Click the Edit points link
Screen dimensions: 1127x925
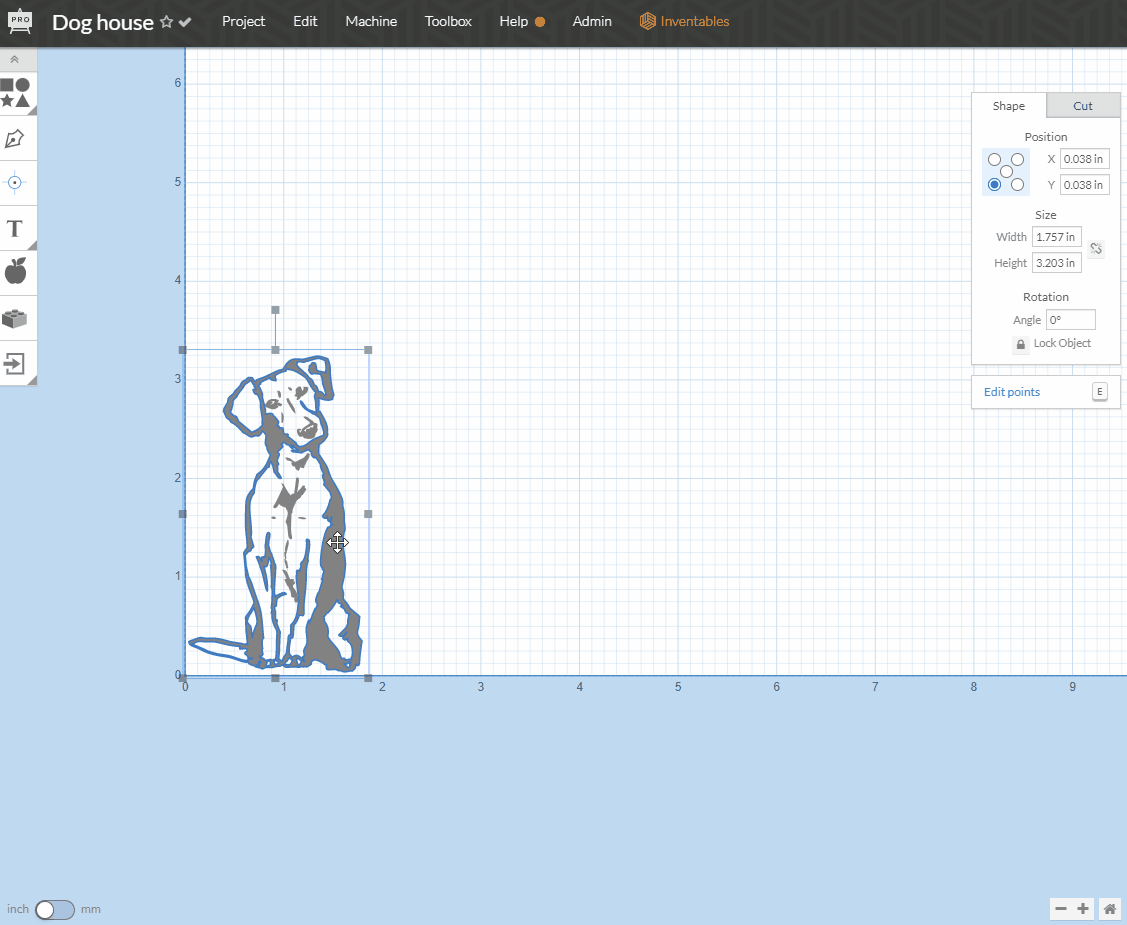tap(1012, 392)
